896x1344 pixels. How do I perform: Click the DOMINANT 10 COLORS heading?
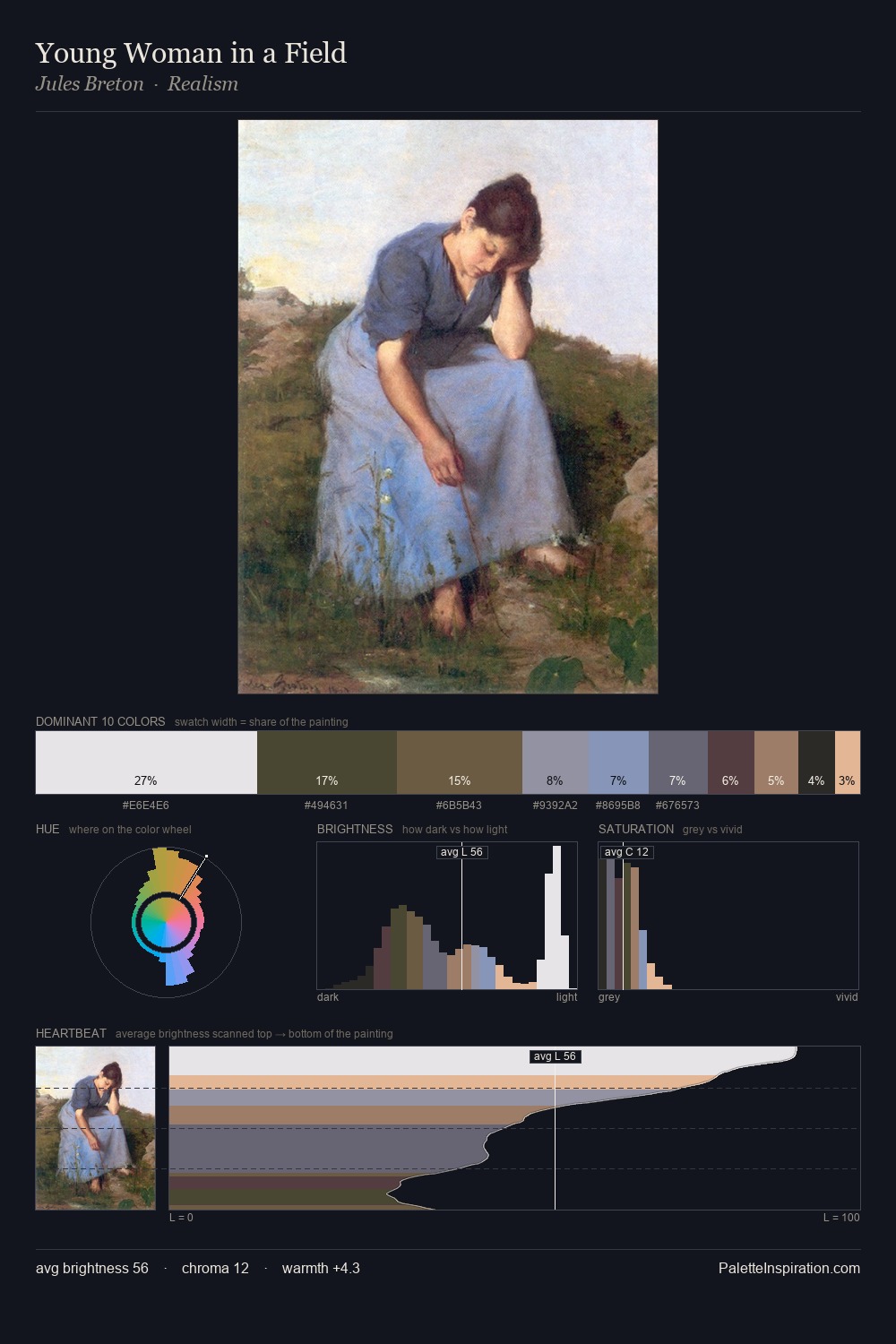[x=100, y=721]
